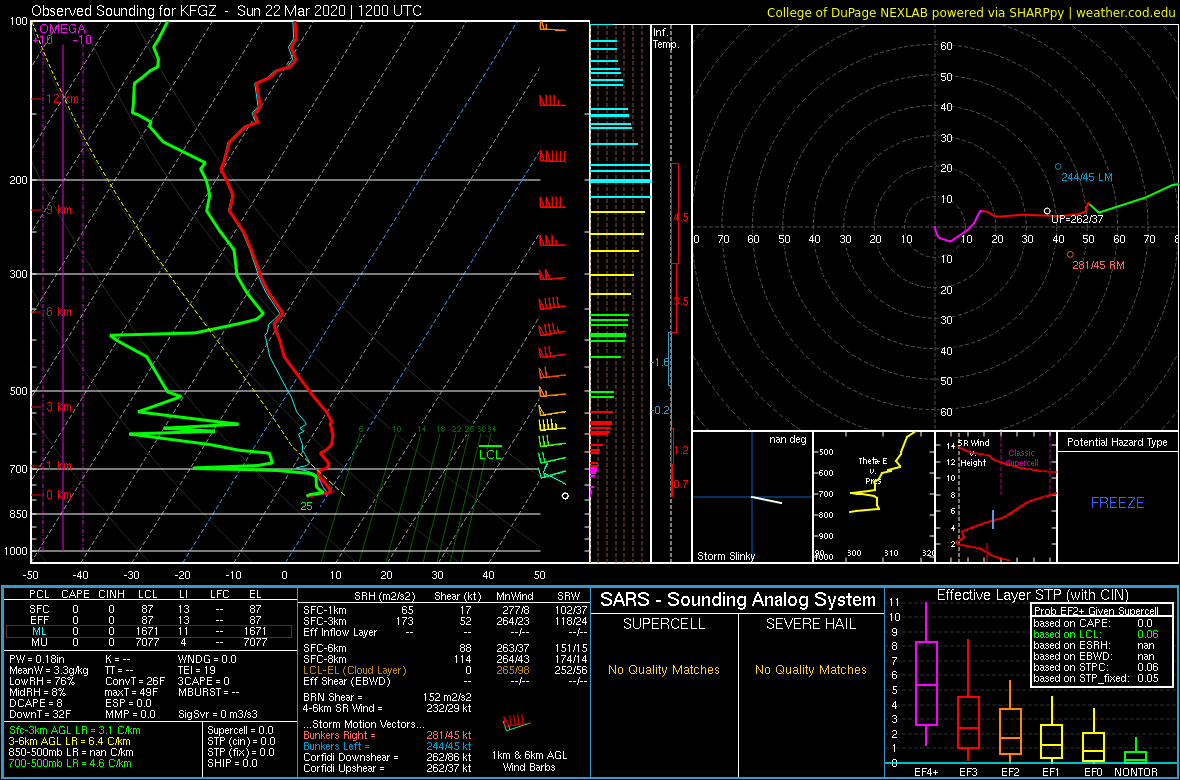Click the magenta EF4+ box plot

[x=926, y=683]
